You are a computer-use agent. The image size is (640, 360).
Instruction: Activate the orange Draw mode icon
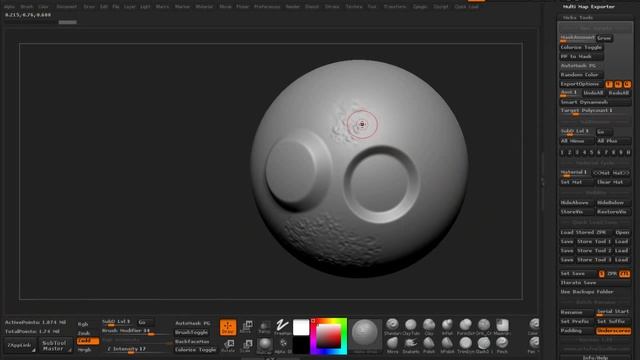(x=228, y=327)
